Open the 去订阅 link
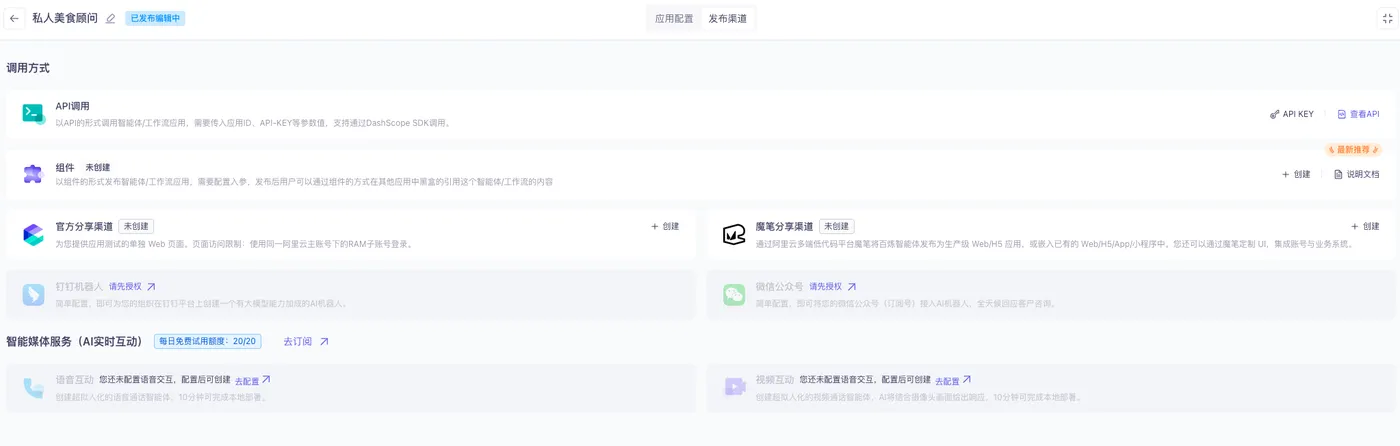Image resolution: width=1400 pixels, height=446 pixels. click(x=298, y=341)
